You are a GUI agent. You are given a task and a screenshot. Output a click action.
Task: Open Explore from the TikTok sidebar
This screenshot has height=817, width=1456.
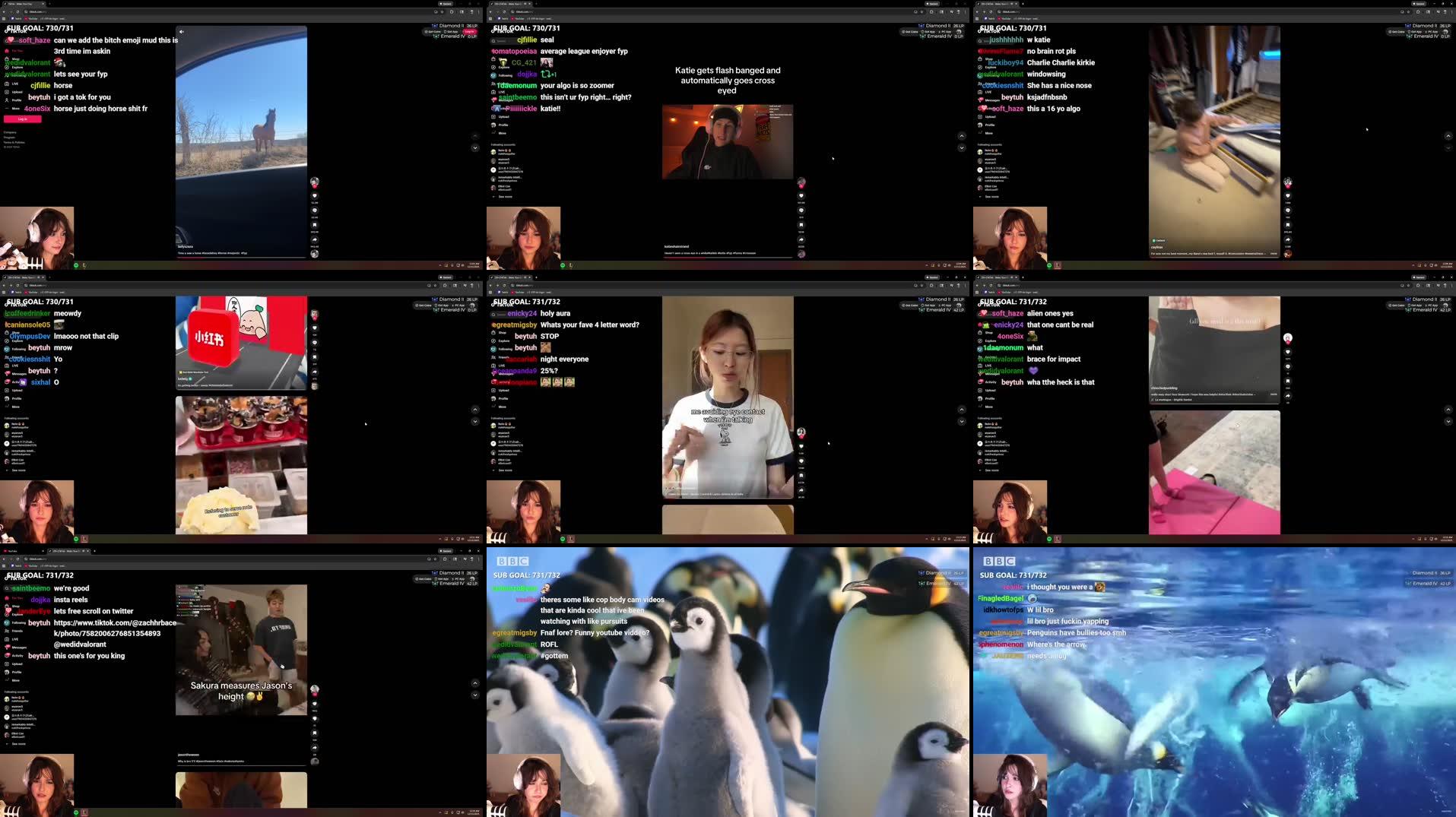(16, 68)
